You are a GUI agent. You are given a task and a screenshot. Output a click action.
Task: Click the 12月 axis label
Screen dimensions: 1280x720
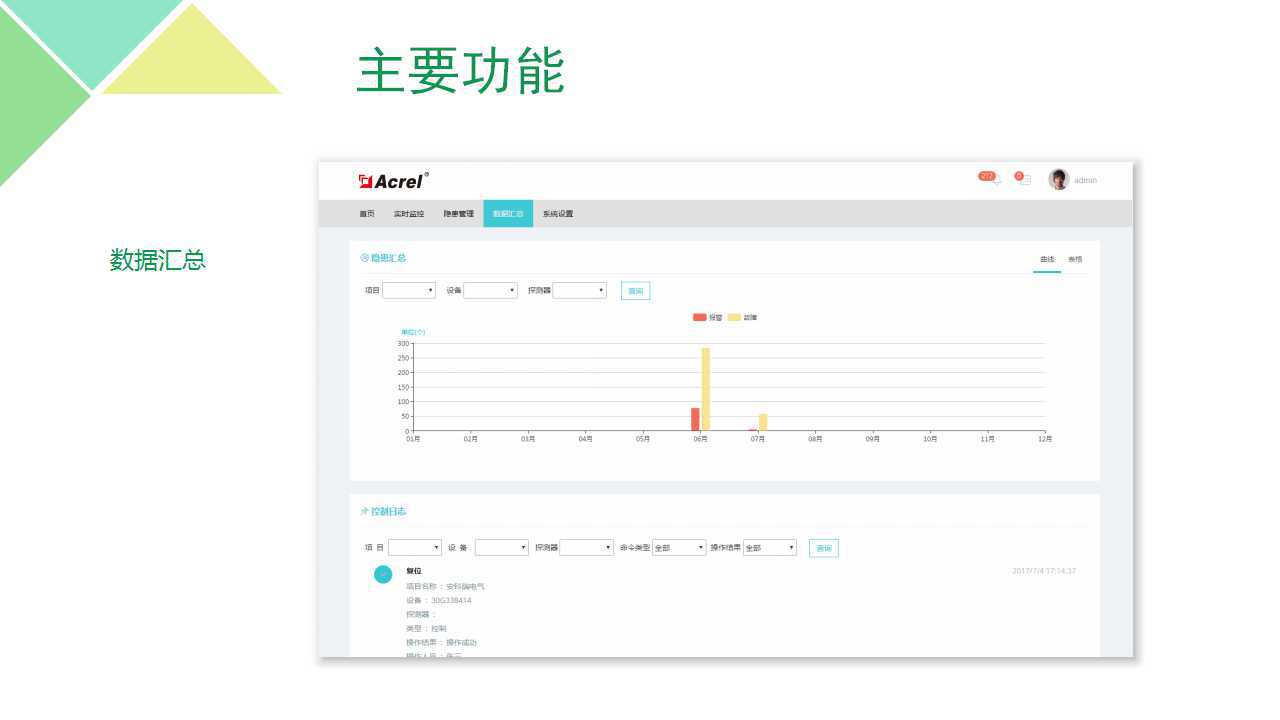point(1045,439)
